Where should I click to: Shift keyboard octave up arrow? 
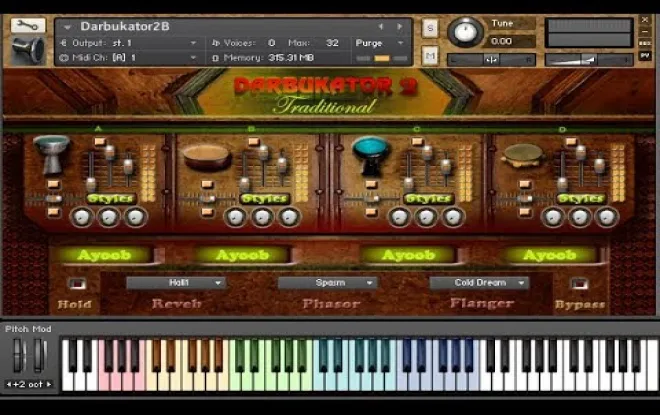coord(49,384)
